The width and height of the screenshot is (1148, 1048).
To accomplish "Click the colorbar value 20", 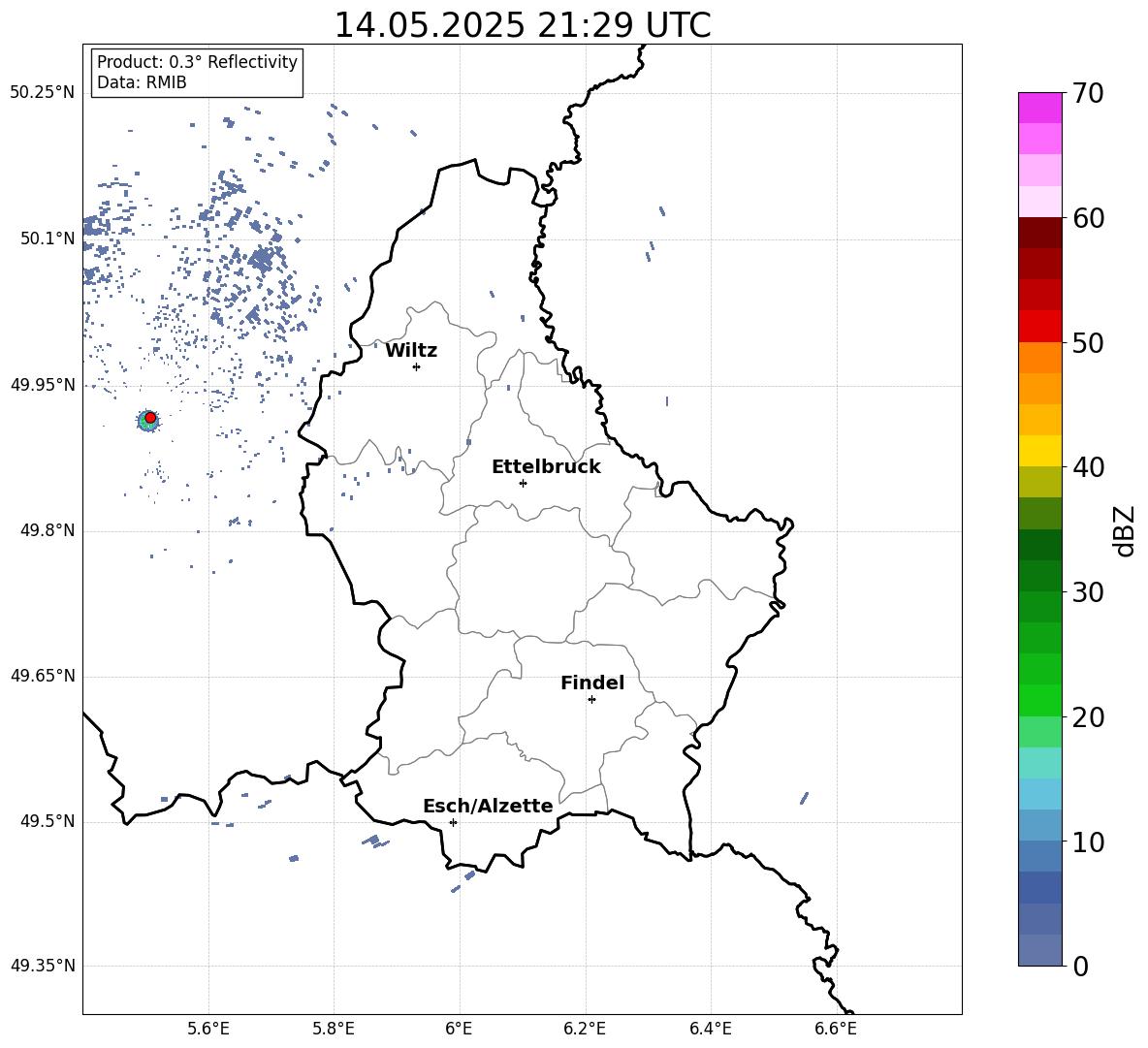I will tap(1088, 717).
